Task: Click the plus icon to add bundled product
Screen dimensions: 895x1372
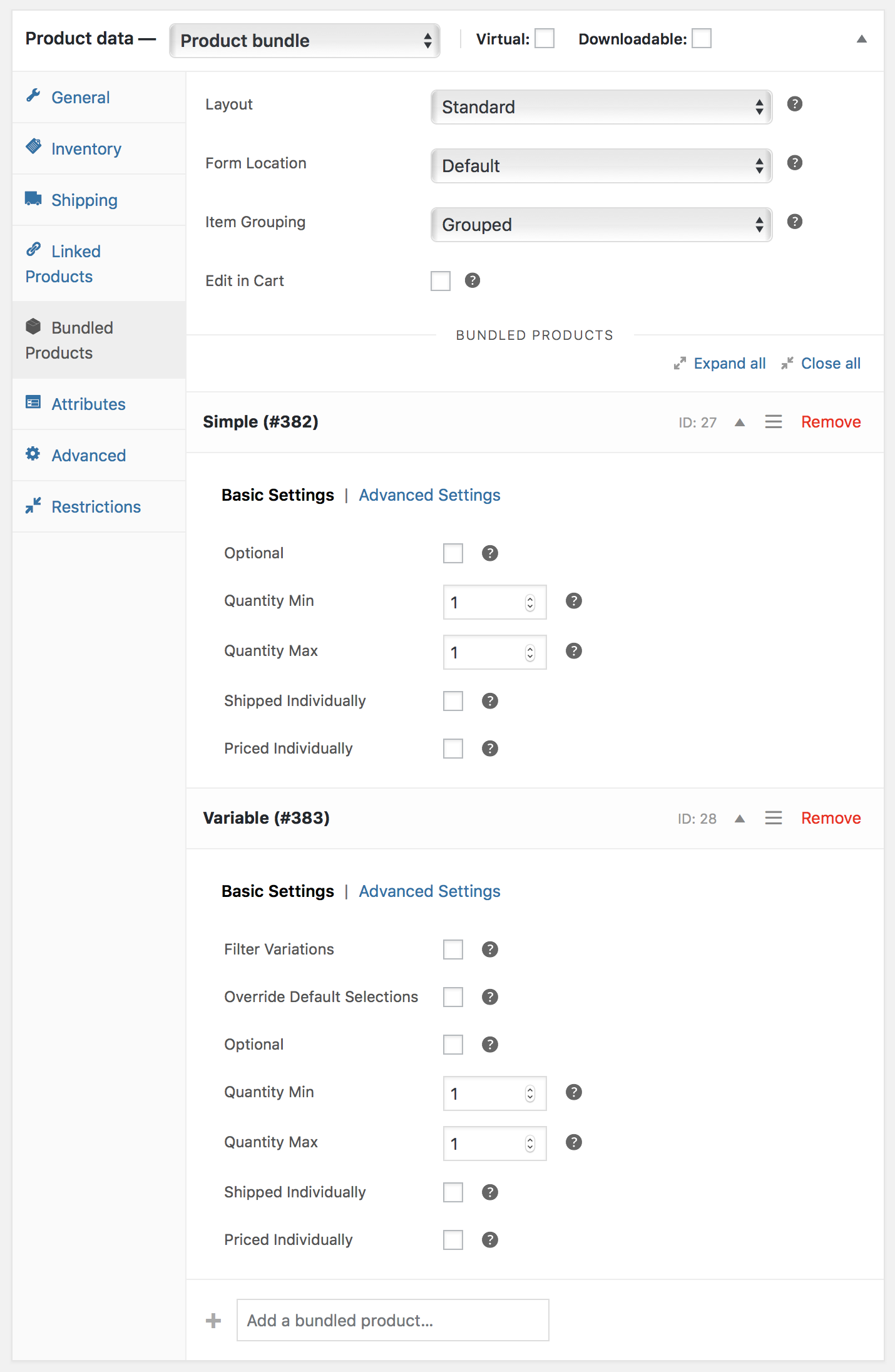Action: pyautogui.click(x=213, y=1321)
